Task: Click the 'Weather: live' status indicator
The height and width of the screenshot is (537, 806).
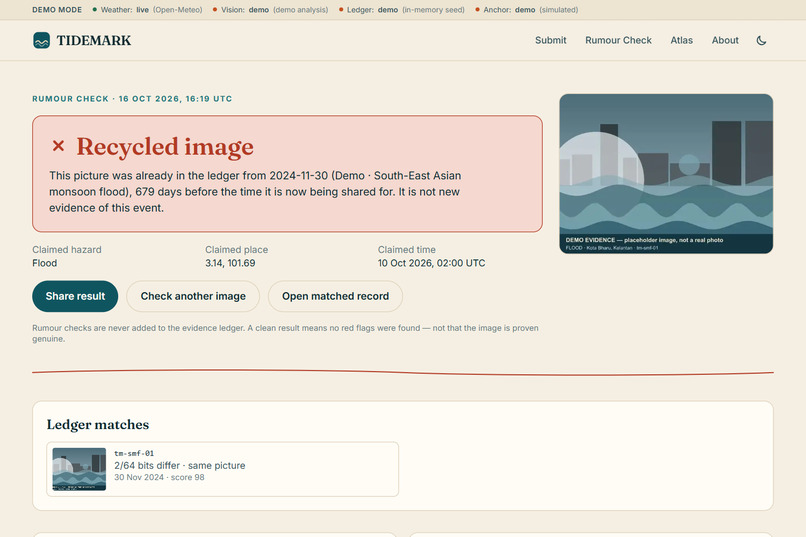Action: (148, 10)
